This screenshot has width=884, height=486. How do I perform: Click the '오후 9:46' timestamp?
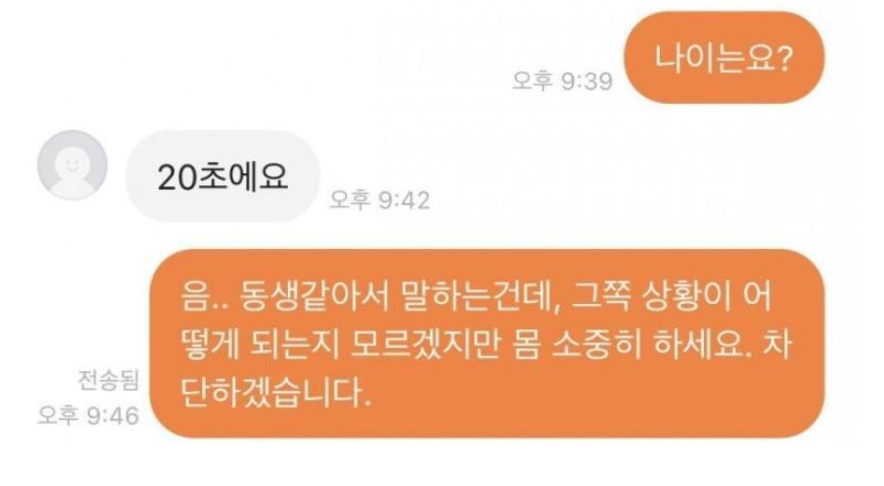pos(89,416)
